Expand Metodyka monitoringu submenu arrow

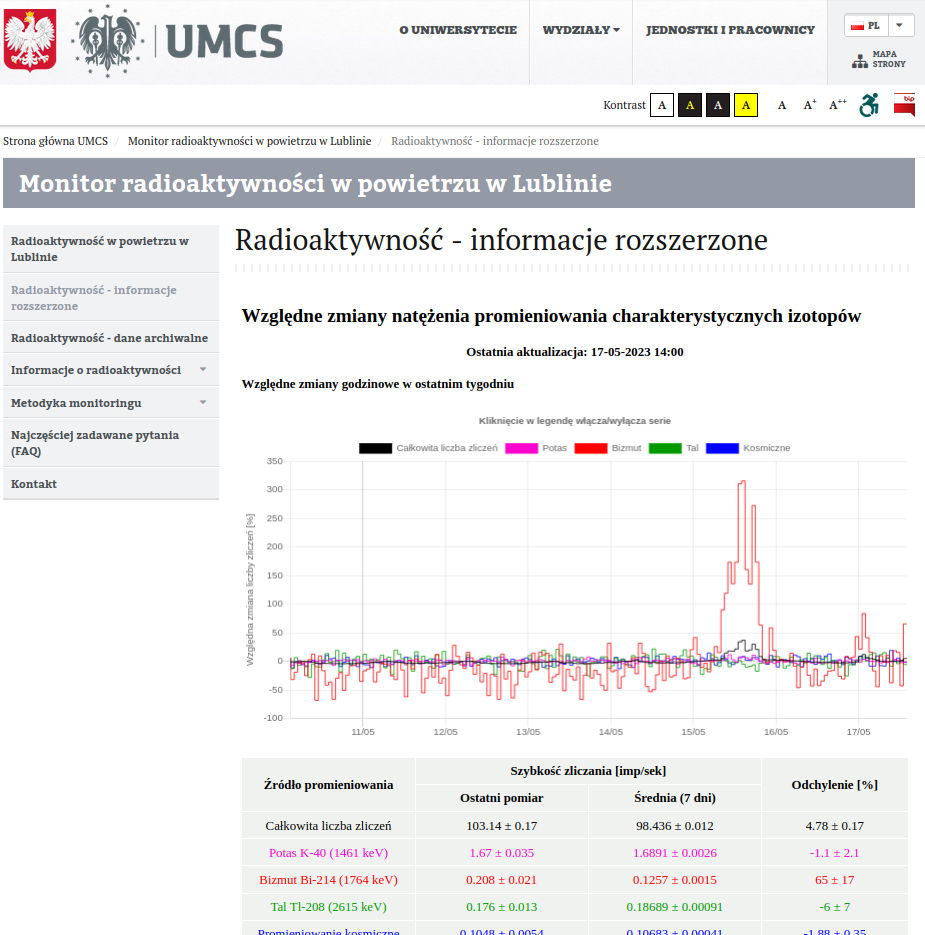[203, 403]
